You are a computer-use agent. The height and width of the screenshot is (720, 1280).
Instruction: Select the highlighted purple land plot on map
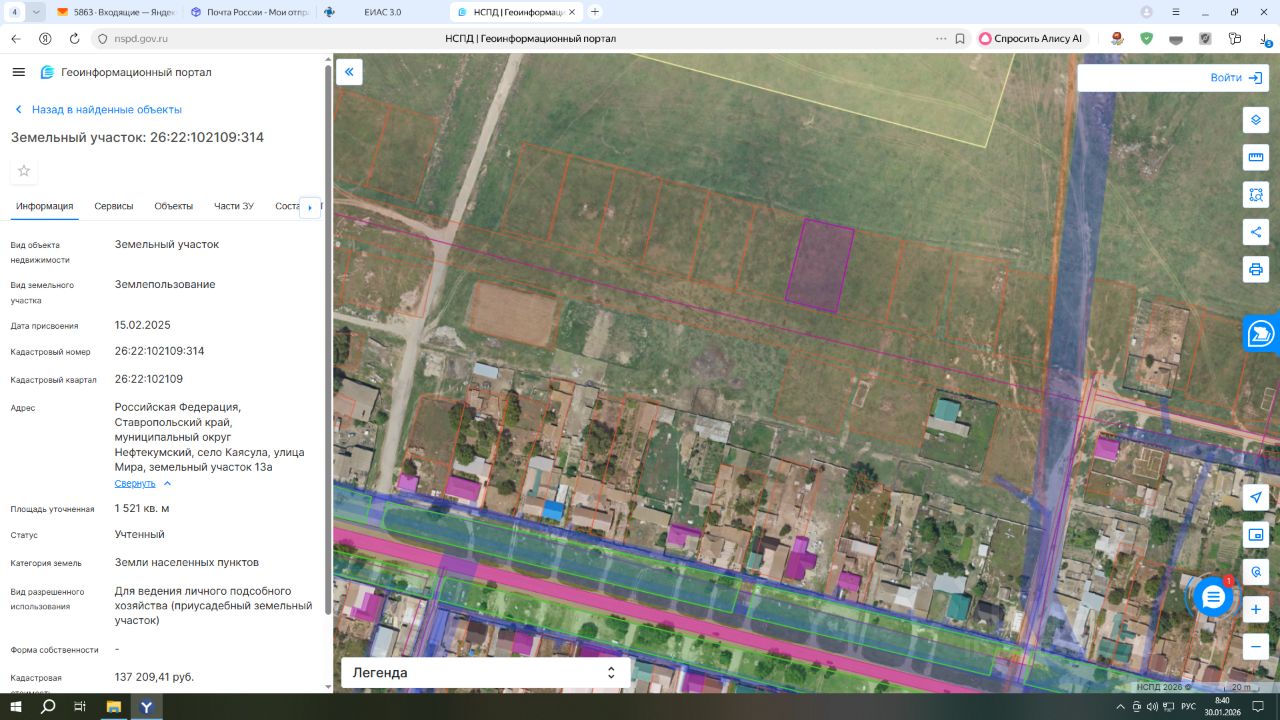(820, 267)
